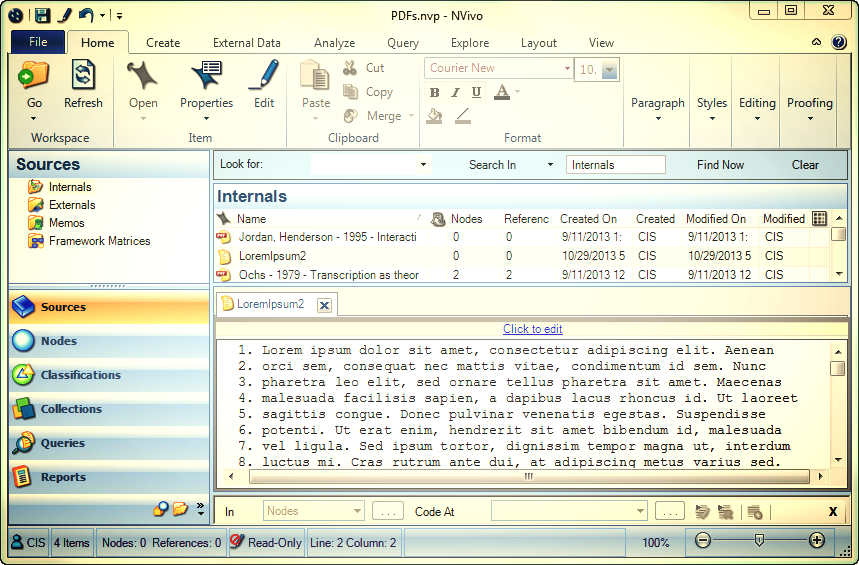
Task: Open the Classifications navigation button
Action: [x=108, y=375]
